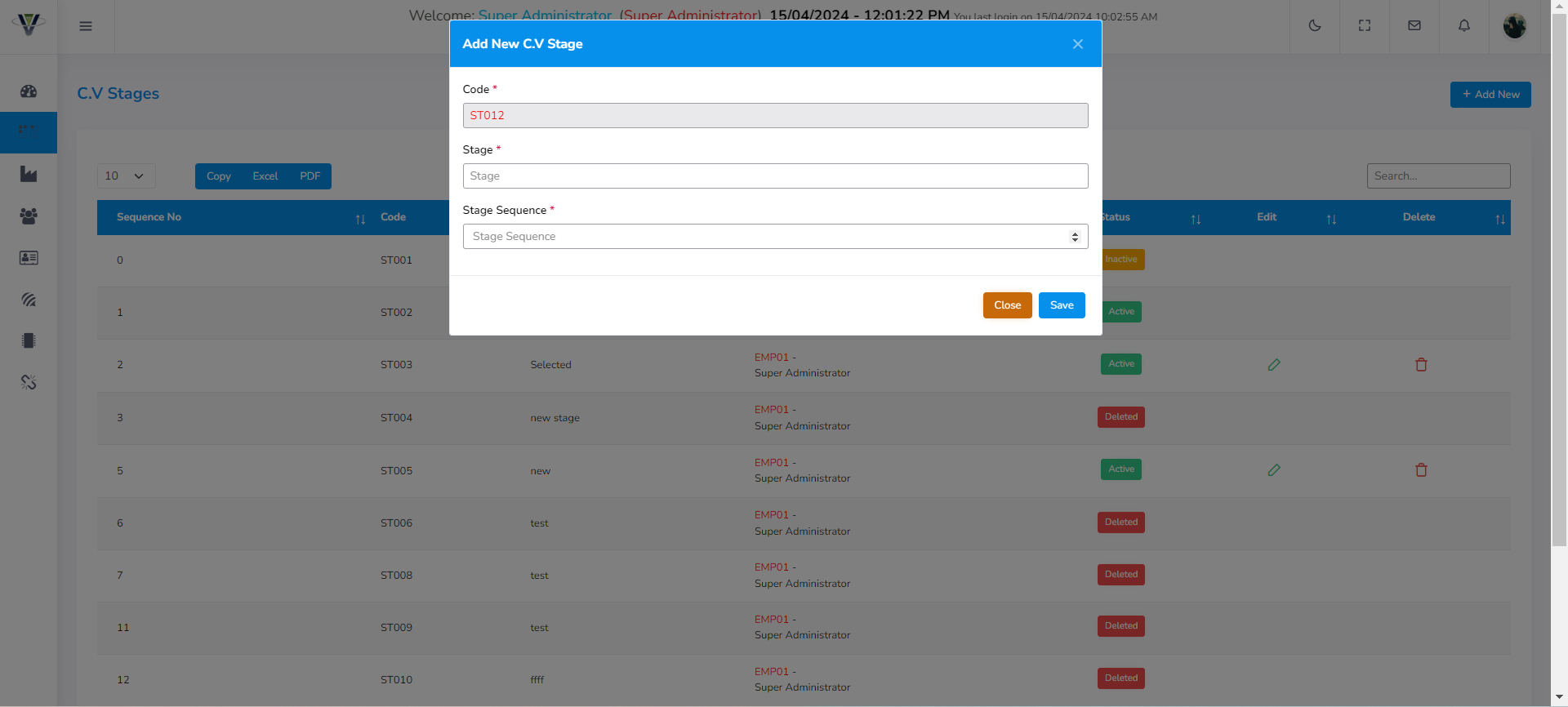Click the Code column header
The image size is (1568, 707).
[393, 217]
